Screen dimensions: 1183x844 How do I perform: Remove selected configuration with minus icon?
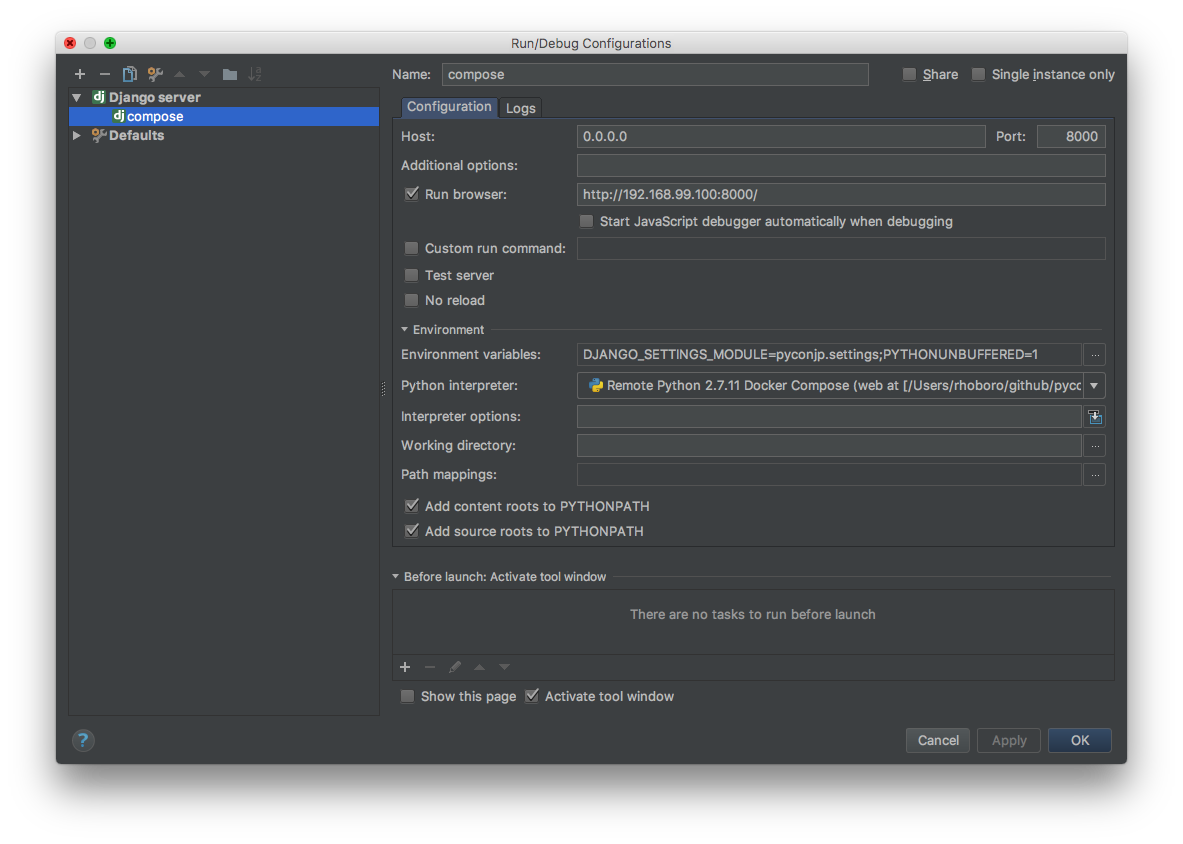[x=105, y=74]
